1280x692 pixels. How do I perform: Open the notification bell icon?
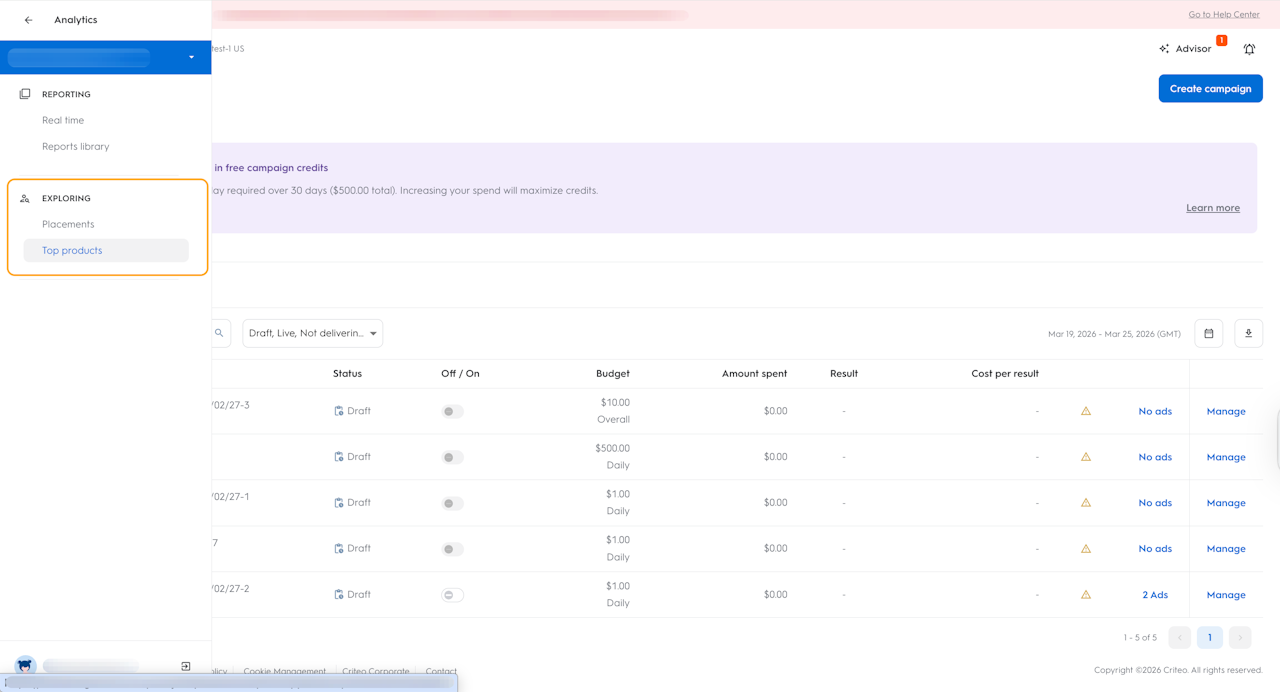click(1249, 49)
